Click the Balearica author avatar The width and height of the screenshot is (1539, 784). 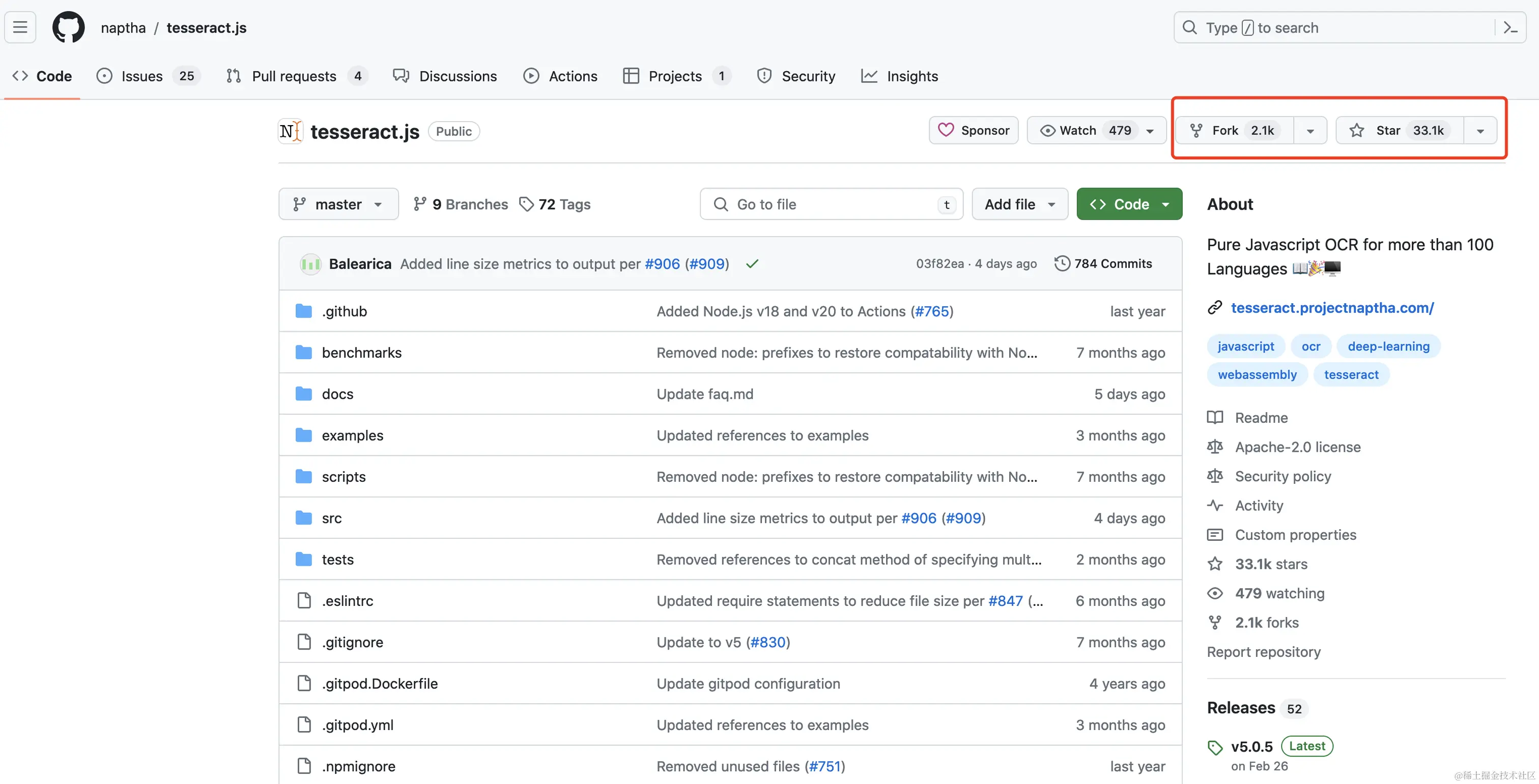(x=310, y=264)
